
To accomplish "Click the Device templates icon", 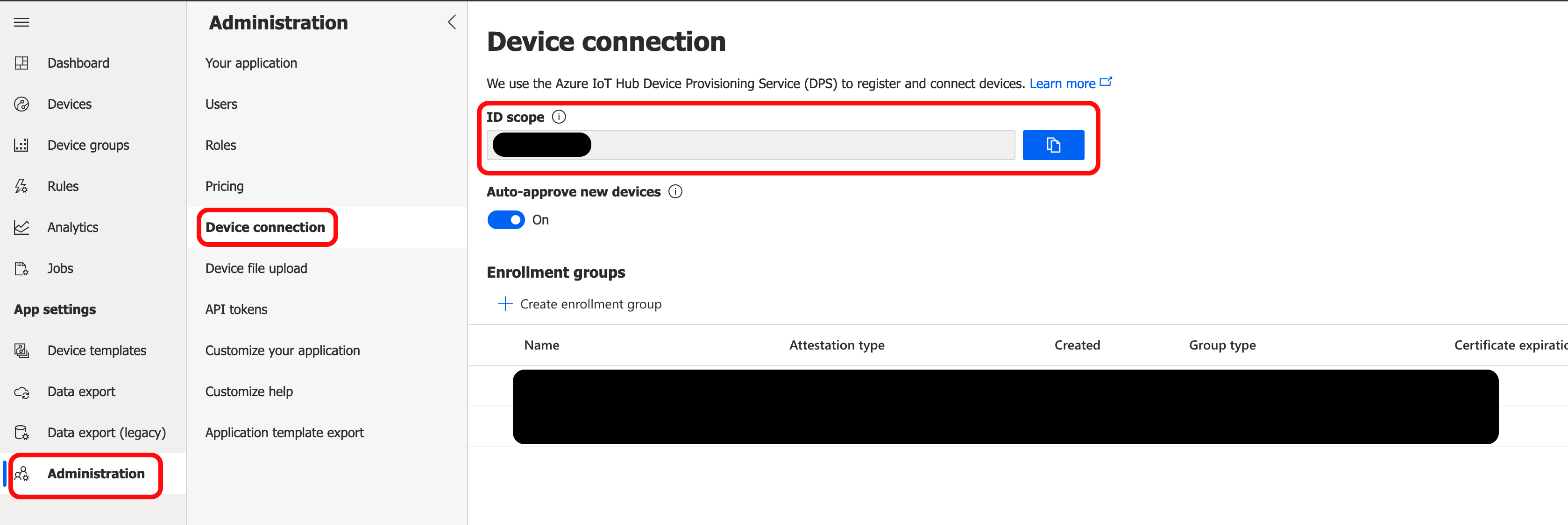I will coord(21,350).
